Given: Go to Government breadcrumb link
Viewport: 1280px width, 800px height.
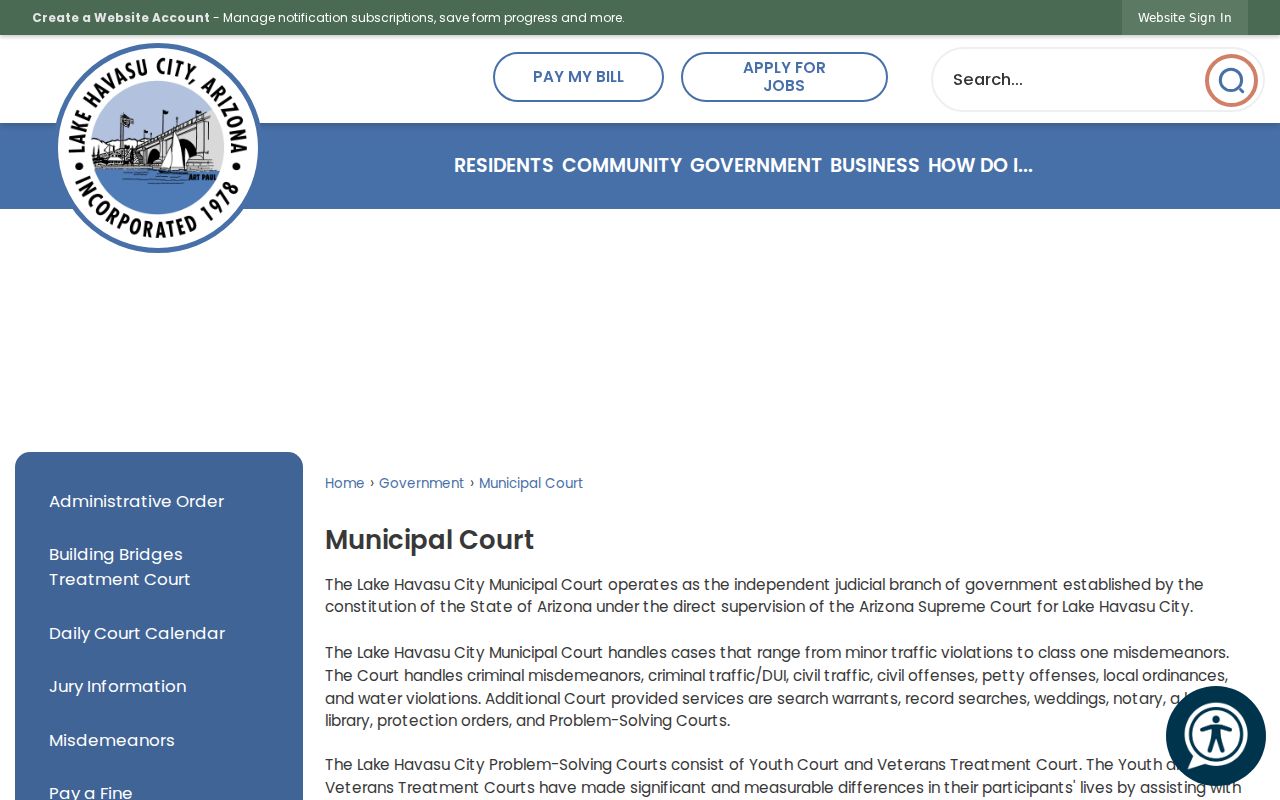Looking at the screenshot, I should (x=421, y=483).
